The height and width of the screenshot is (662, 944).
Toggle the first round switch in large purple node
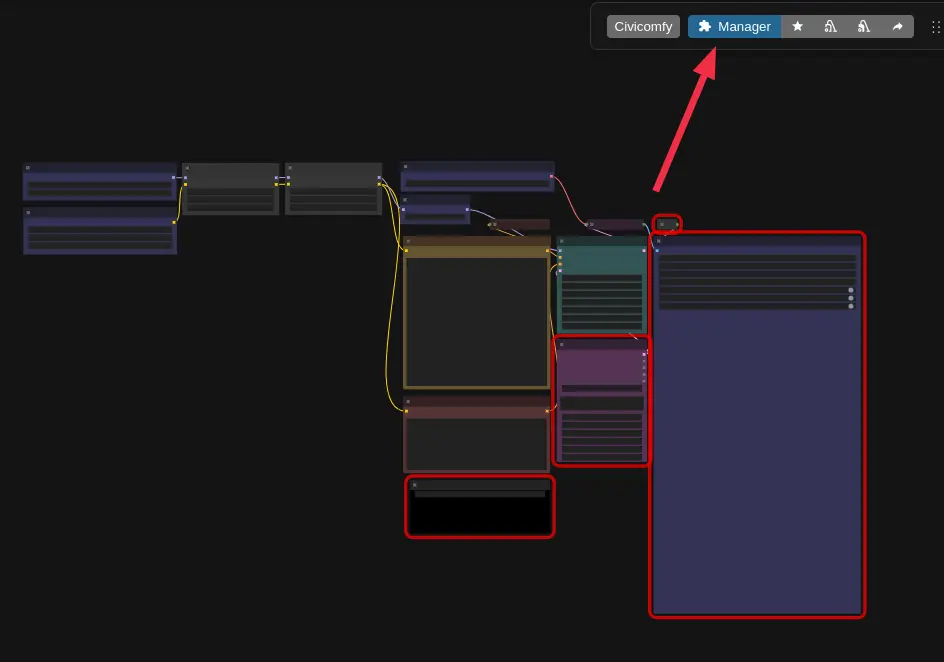pos(851,290)
